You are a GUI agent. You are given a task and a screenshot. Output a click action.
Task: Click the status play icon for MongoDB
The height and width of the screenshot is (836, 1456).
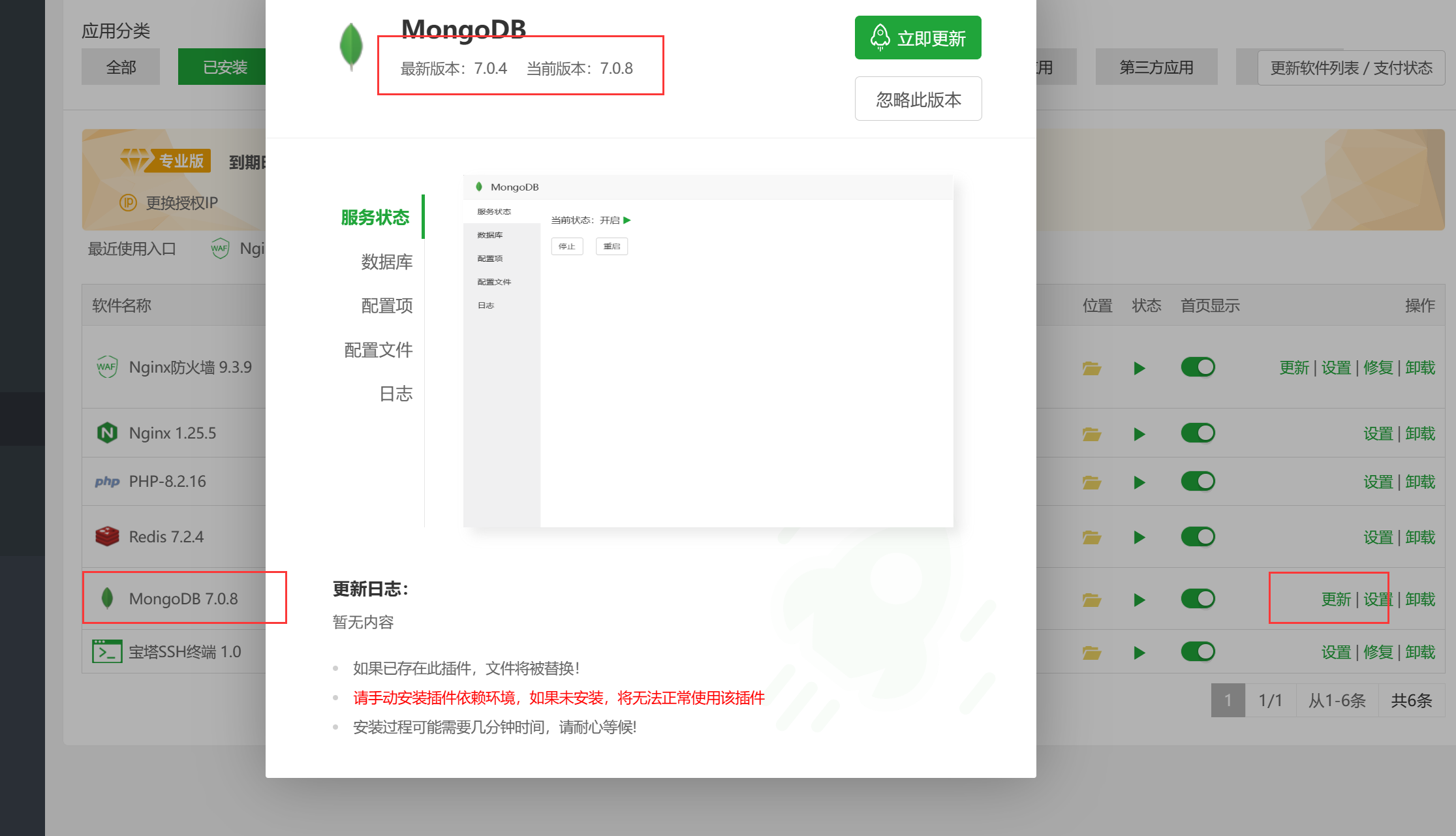[1139, 600]
